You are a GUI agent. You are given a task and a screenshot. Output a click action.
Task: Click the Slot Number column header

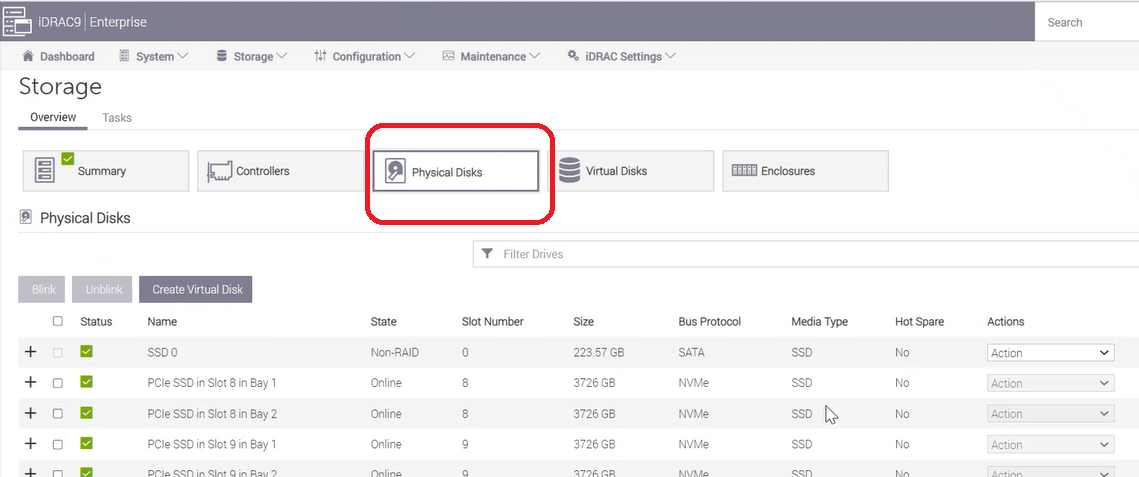[493, 322]
